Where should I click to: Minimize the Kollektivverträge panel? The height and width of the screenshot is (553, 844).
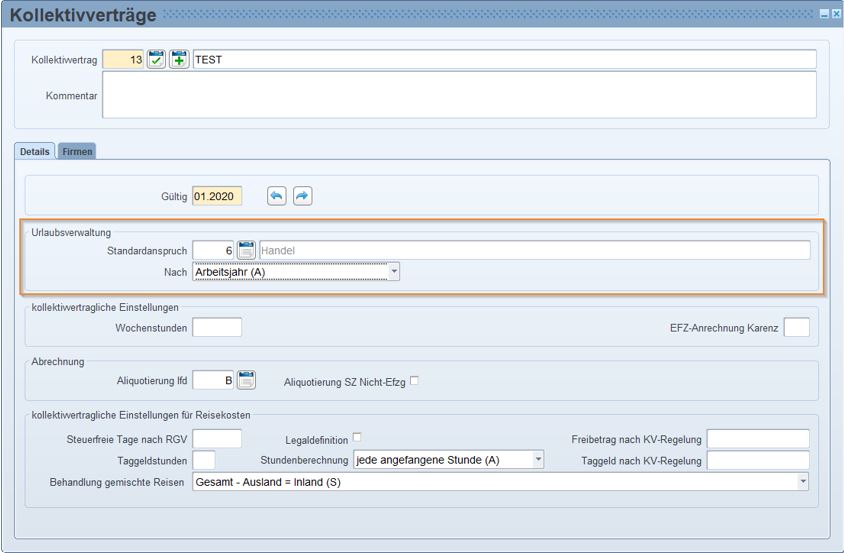(x=824, y=14)
